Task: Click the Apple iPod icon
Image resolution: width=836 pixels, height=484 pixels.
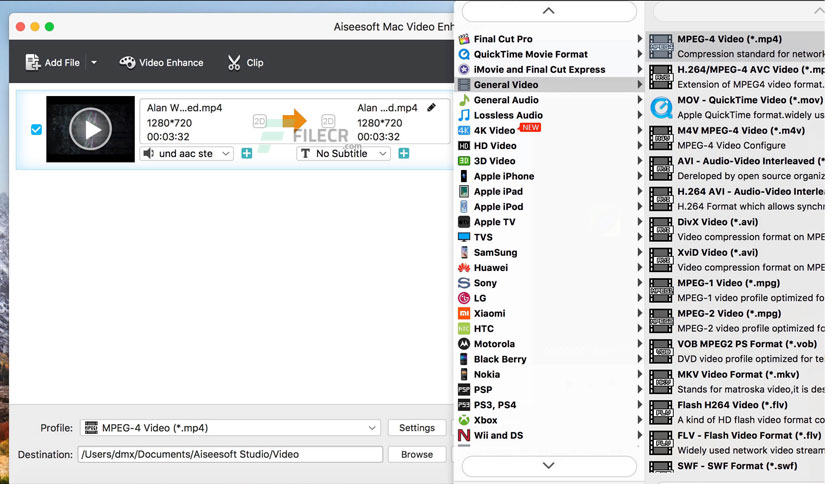Action: click(x=464, y=206)
